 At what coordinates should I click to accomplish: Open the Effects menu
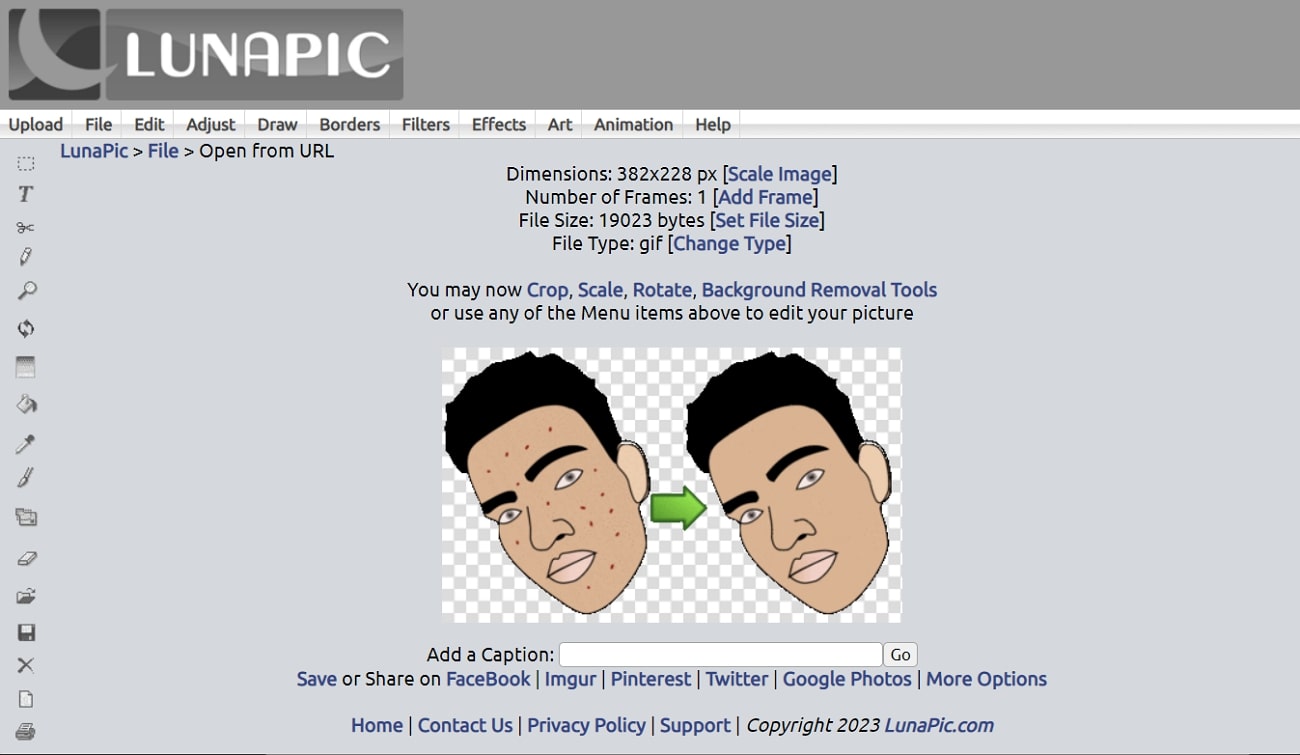click(499, 124)
